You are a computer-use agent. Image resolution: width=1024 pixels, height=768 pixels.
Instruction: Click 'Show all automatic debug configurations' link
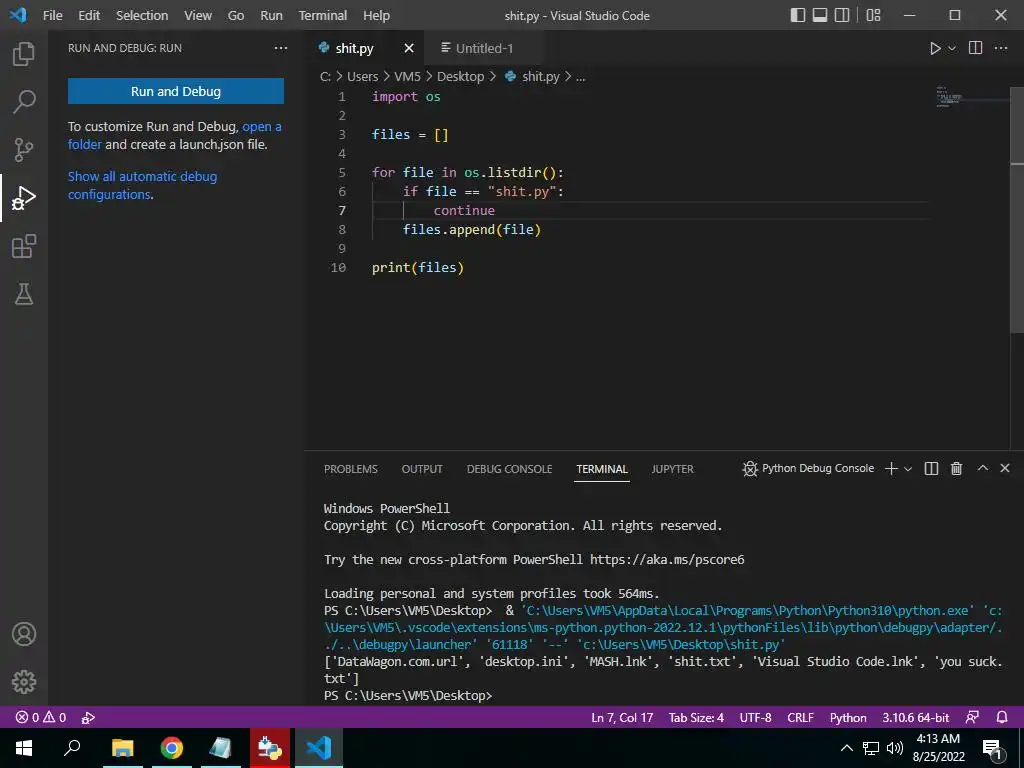pos(142,185)
